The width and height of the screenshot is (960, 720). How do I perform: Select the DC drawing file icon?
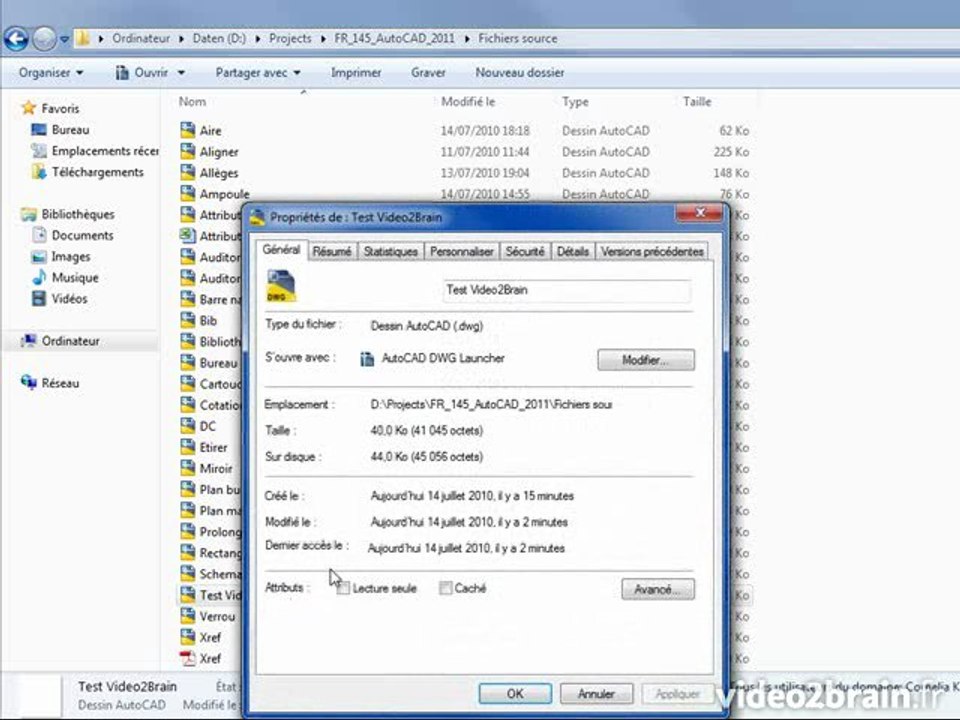(x=187, y=426)
